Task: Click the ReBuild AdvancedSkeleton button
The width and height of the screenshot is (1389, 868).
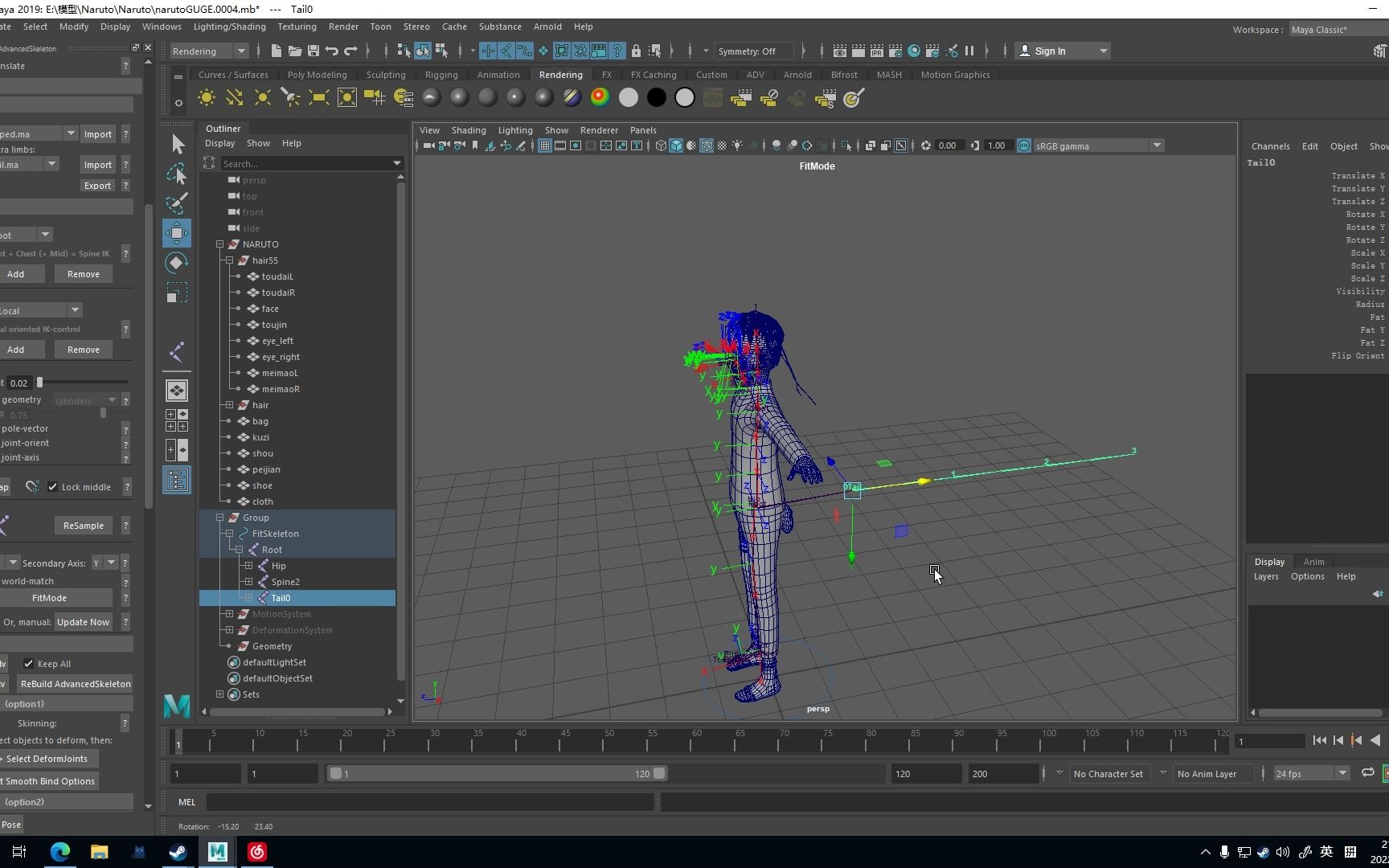Action: (76, 684)
